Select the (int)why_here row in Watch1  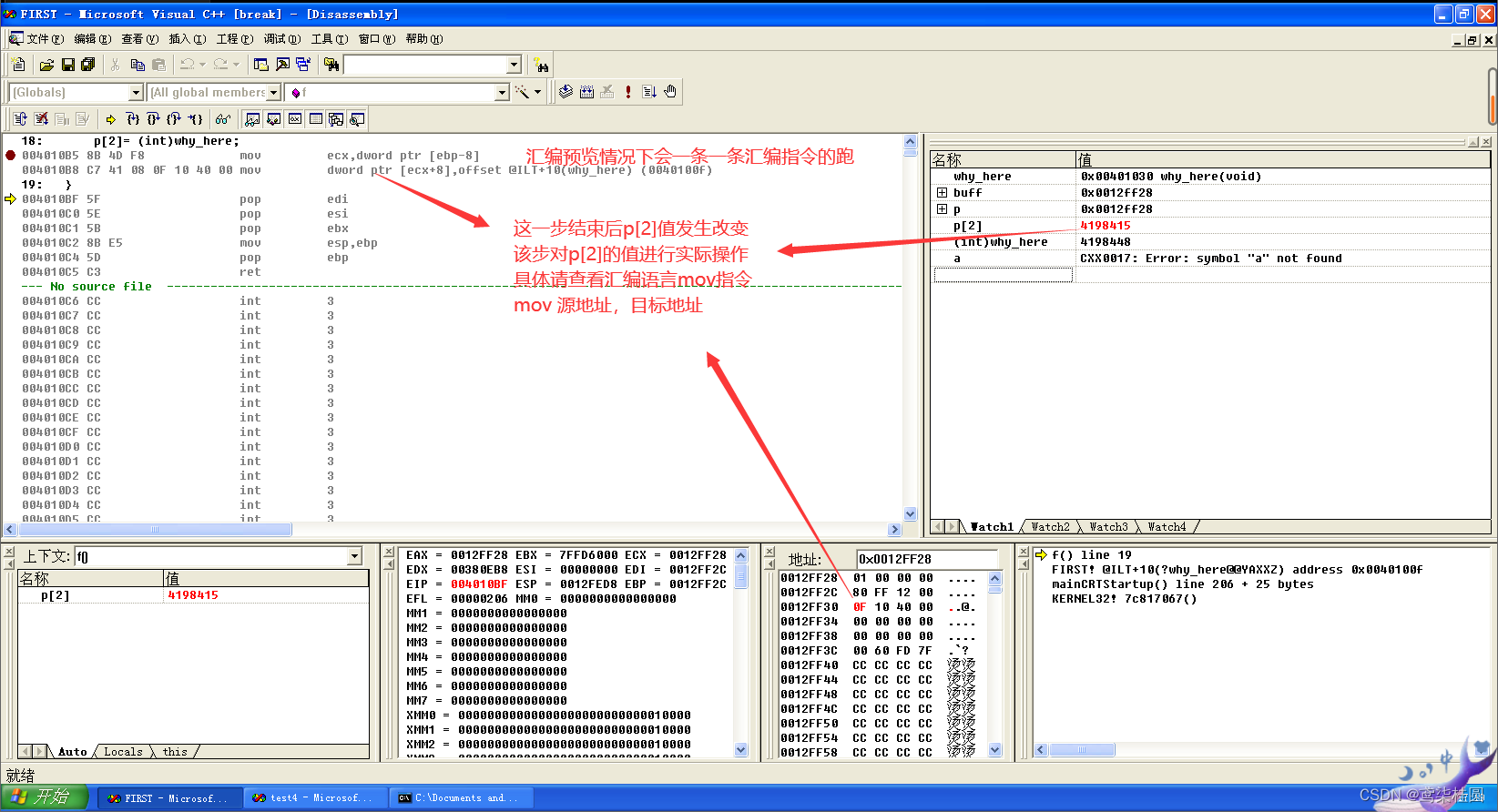click(1210, 242)
